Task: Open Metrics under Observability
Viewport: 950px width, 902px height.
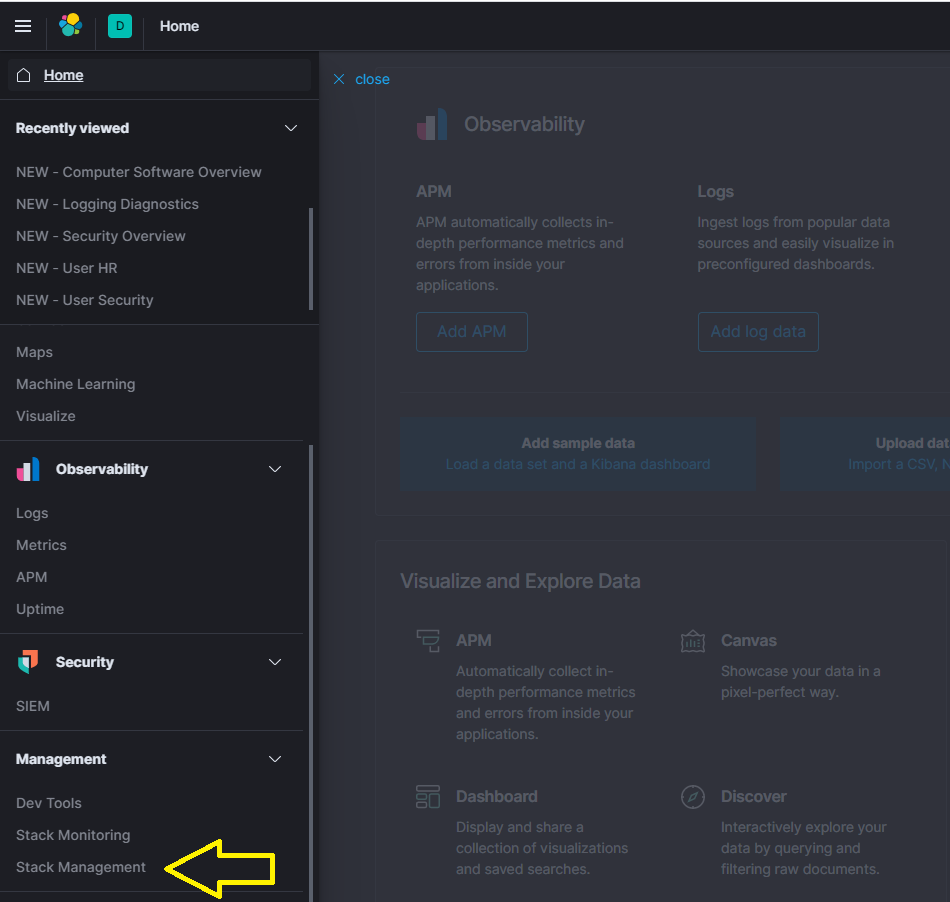Action: [41, 546]
